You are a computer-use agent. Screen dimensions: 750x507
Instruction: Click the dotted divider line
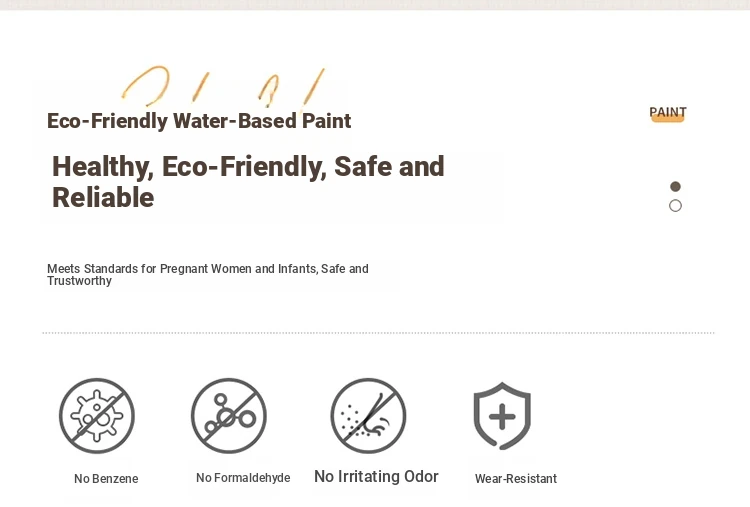(378, 332)
